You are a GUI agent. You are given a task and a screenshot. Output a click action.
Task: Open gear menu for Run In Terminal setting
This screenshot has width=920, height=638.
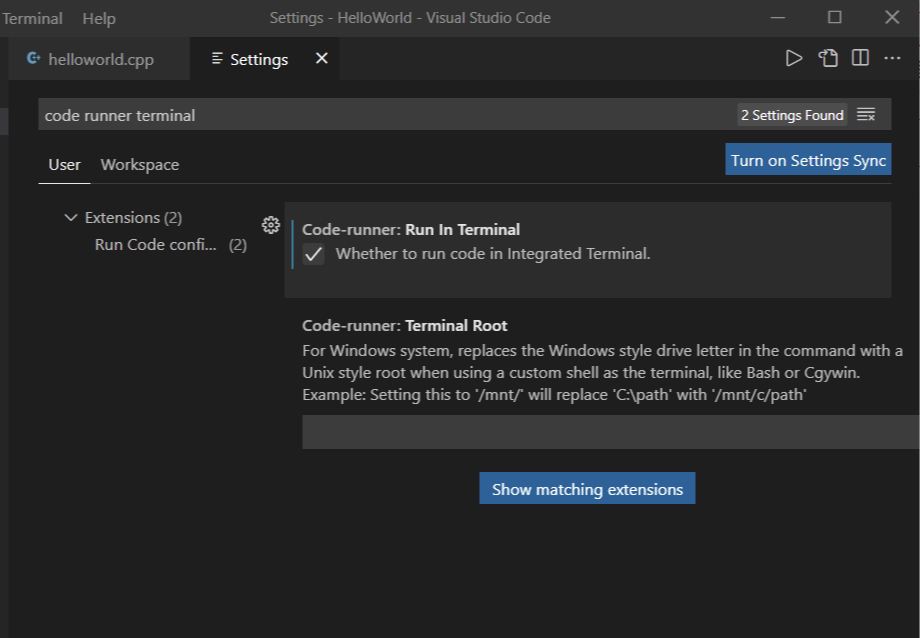pyautogui.click(x=270, y=225)
